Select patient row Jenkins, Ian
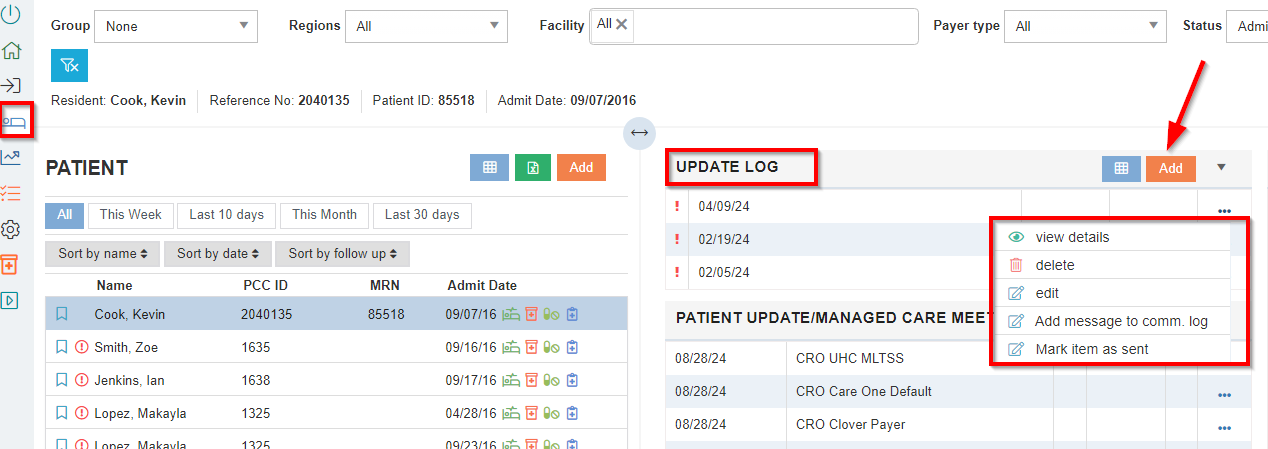Screen dimensions: 1268x449 coord(337,380)
